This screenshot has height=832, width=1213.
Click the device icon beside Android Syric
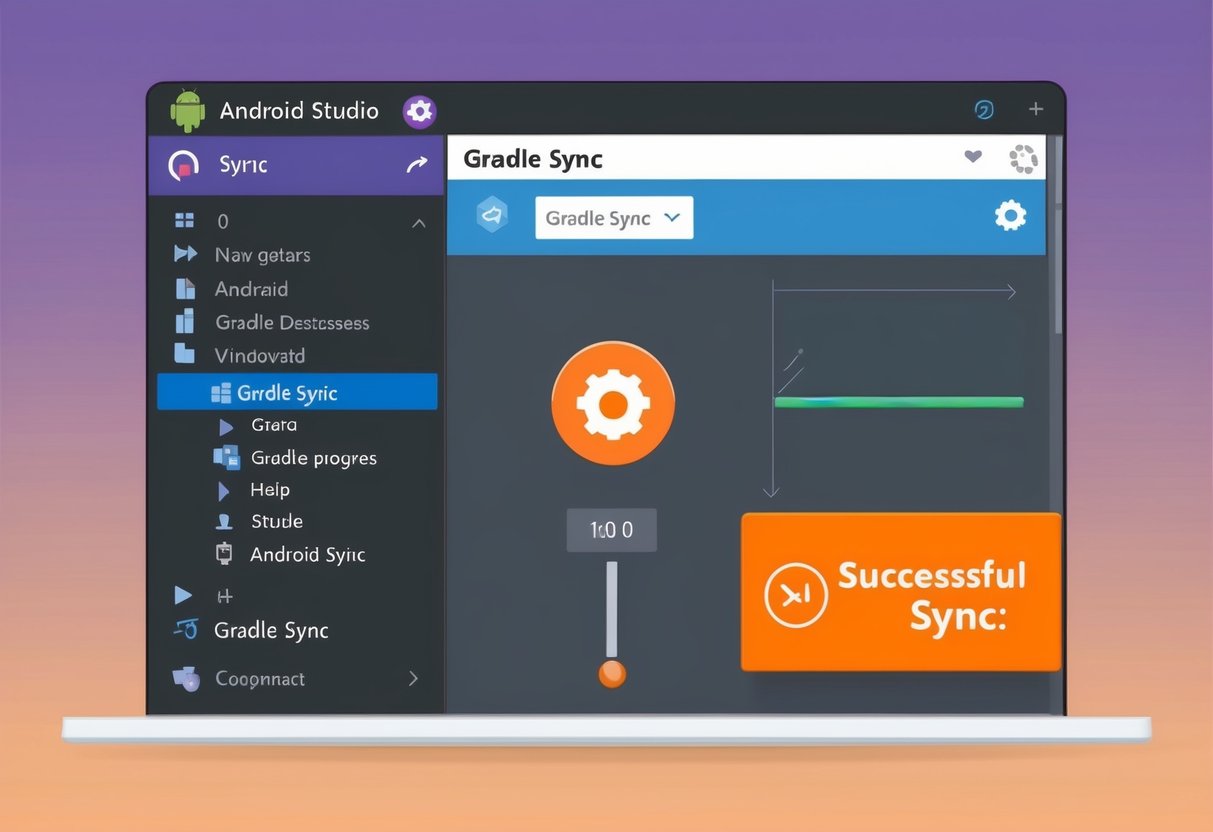pyautogui.click(x=225, y=554)
